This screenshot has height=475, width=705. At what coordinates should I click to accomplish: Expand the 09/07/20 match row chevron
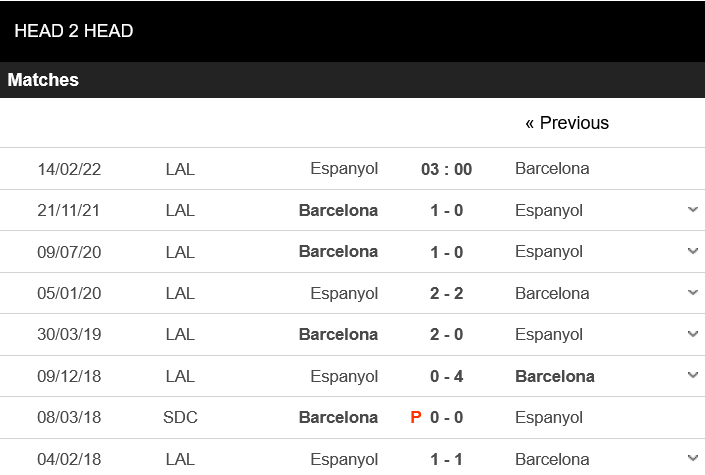pos(693,252)
